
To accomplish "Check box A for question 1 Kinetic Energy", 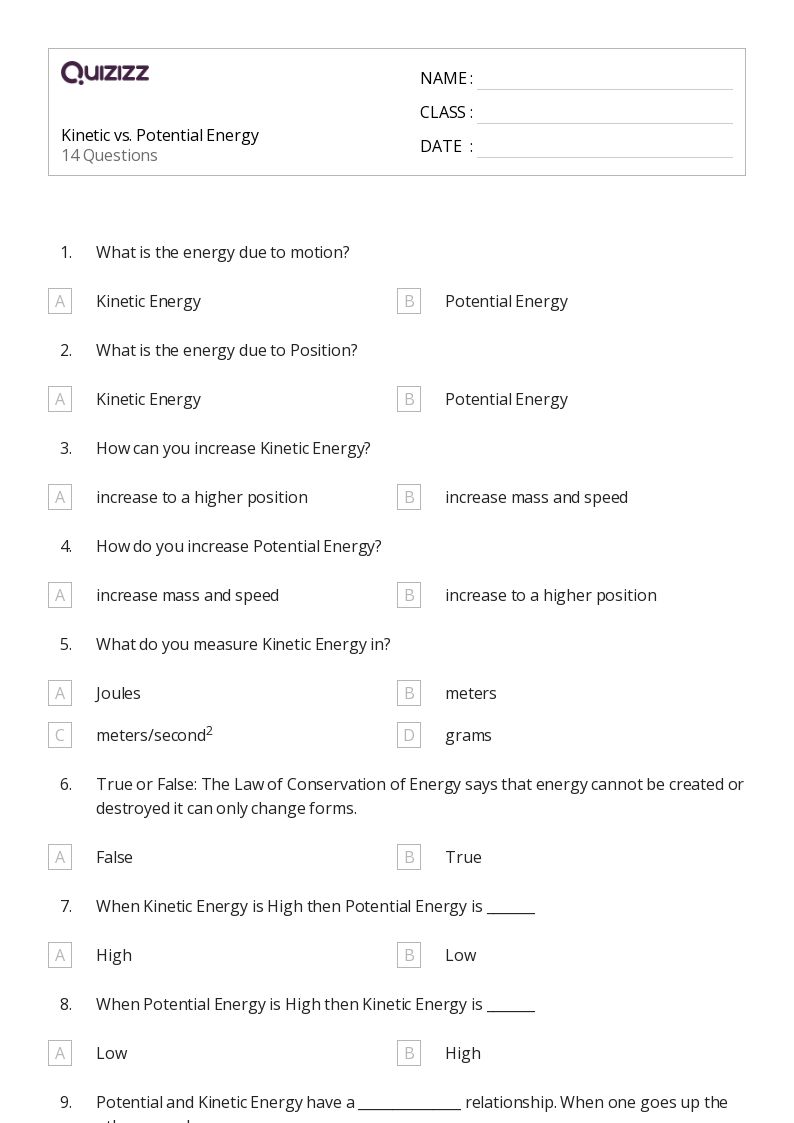I will coord(60,302).
